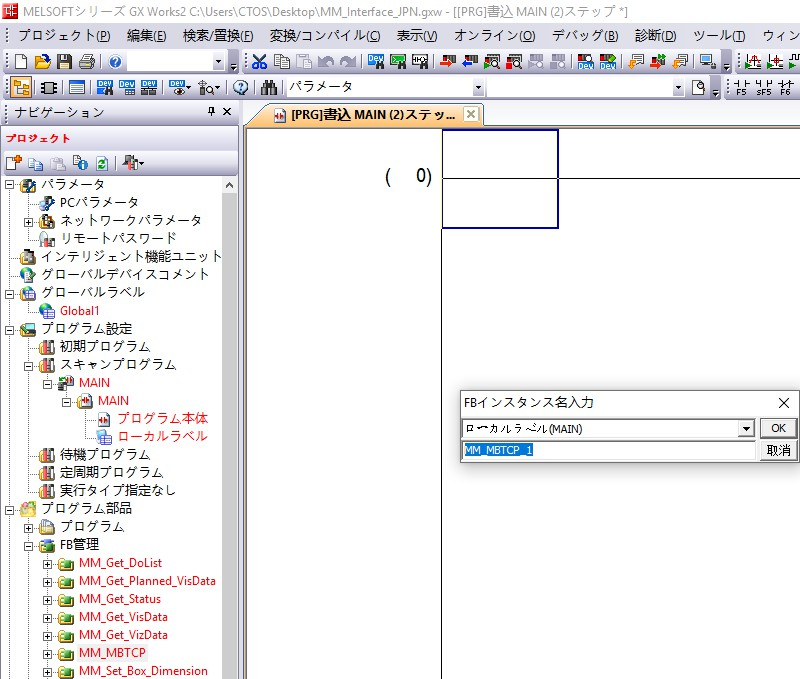Click the Copy icon in toolbar
The image size is (800, 679).
tap(282, 62)
